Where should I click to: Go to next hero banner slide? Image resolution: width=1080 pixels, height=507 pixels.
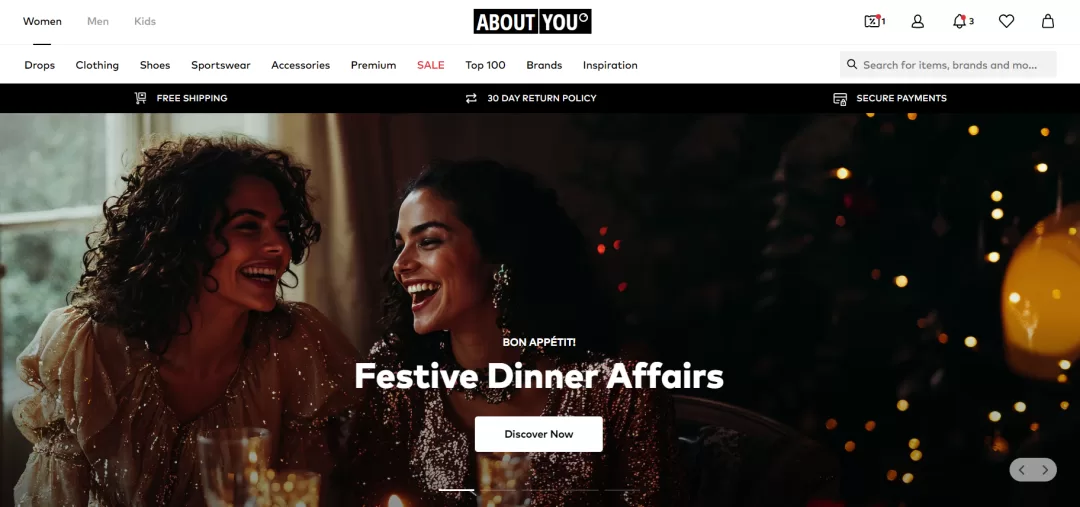[1045, 470]
